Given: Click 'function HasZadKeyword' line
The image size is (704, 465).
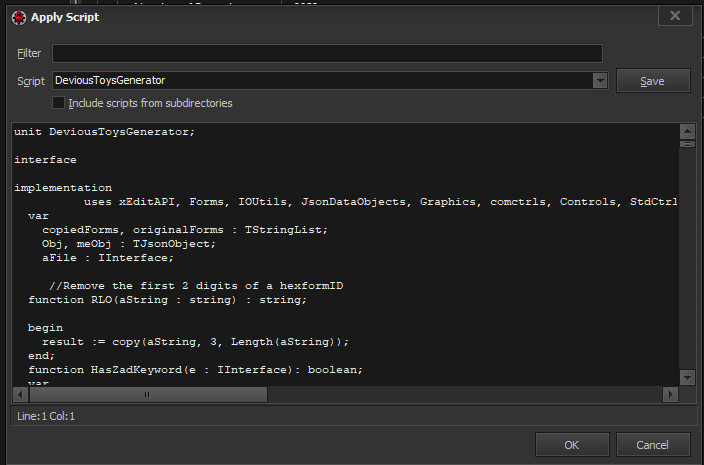Looking at the screenshot, I should coord(195,370).
